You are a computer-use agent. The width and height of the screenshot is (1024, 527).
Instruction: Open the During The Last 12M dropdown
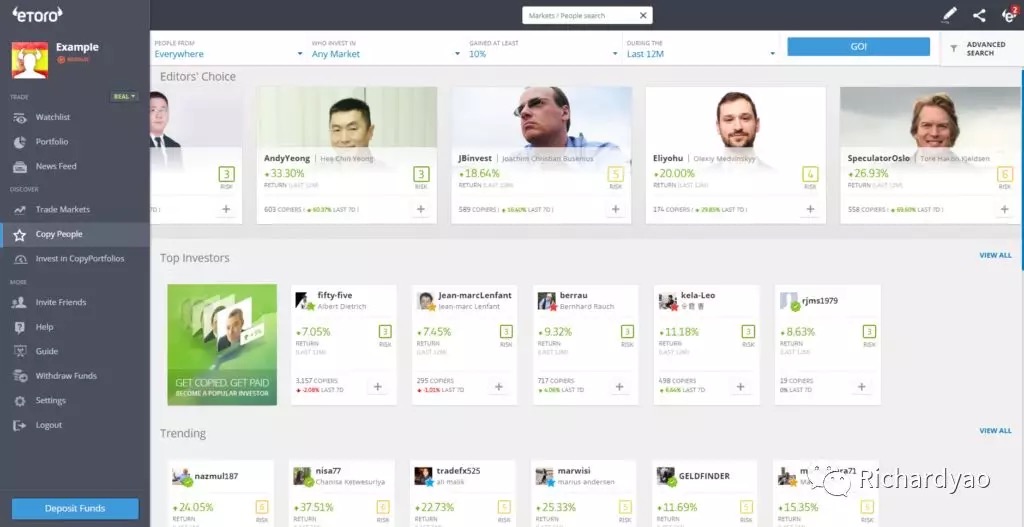pos(700,54)
